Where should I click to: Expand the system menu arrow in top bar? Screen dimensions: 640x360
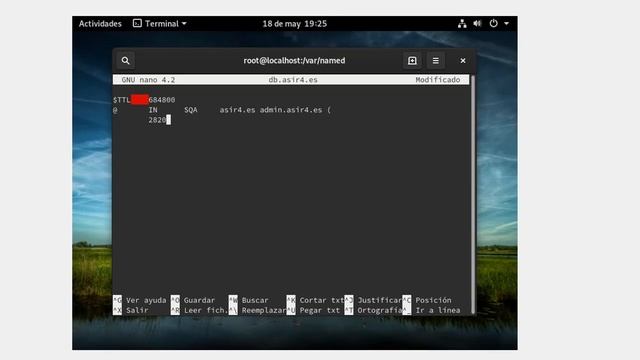[x=507, y=24]
